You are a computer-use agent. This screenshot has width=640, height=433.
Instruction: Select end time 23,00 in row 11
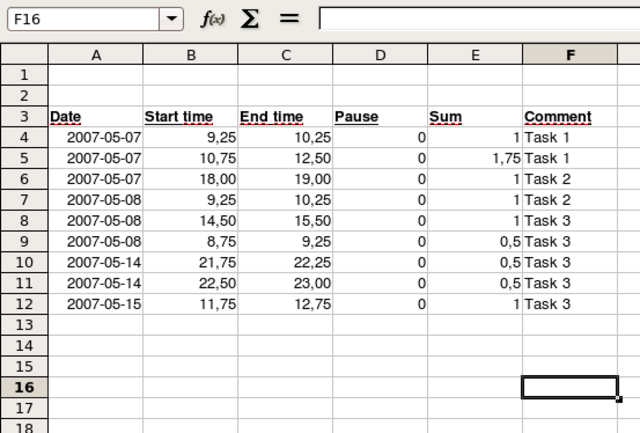pyautogui.click(x=285, y=283)
